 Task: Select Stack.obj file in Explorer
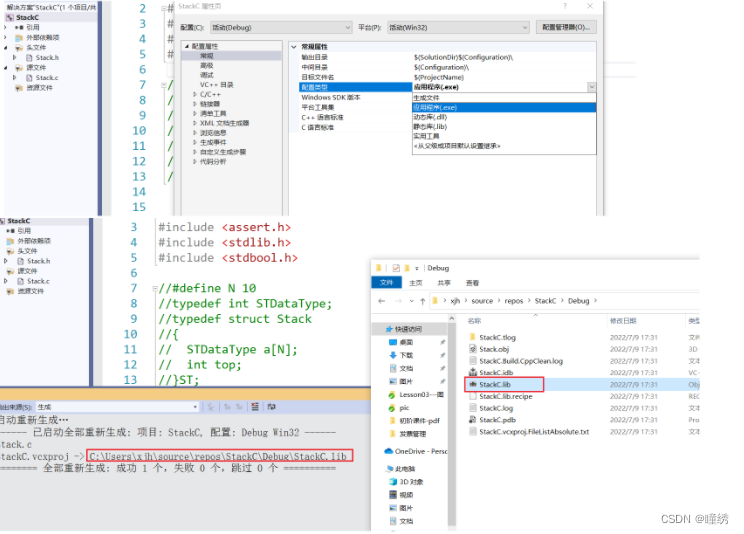point(493,349)
